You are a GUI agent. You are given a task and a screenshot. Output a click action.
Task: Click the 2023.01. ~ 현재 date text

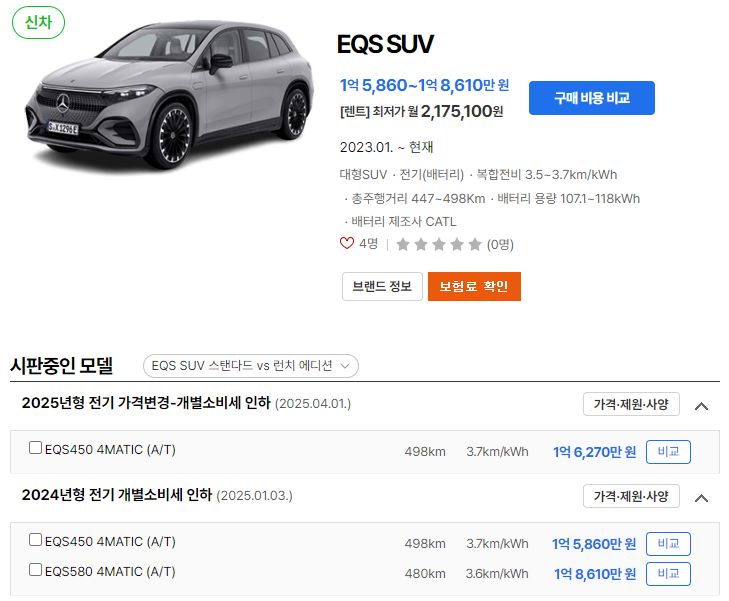point(386,147)
